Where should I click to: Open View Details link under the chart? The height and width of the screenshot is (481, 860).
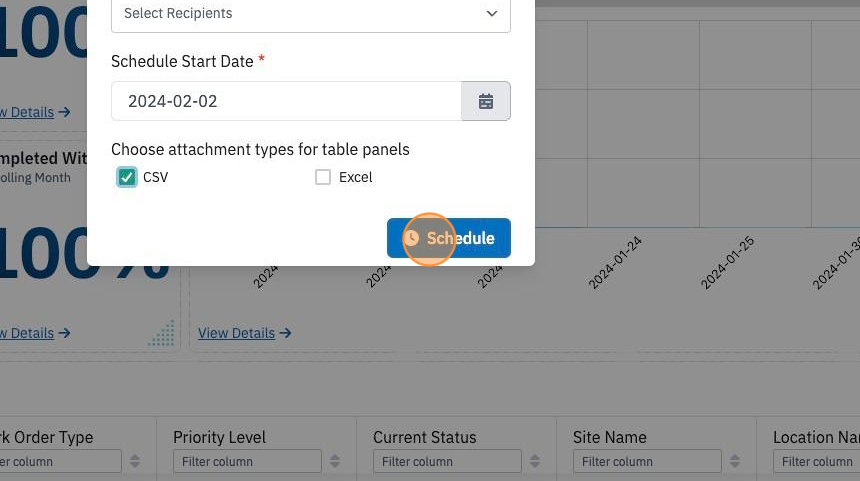point(236,333)
